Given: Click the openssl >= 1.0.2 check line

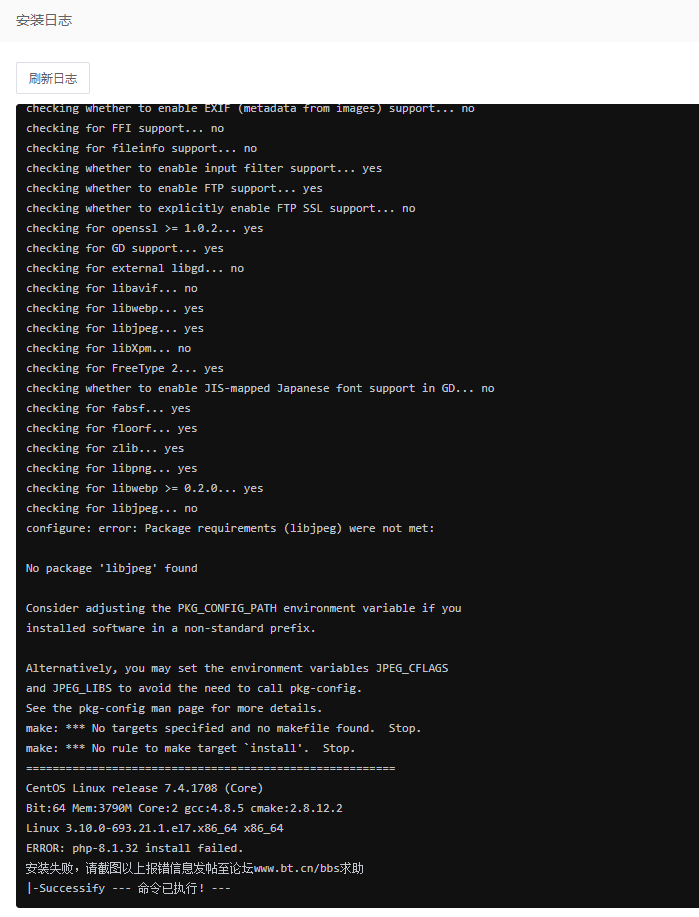Looking at the screenshot, I should tap(145, 228).
